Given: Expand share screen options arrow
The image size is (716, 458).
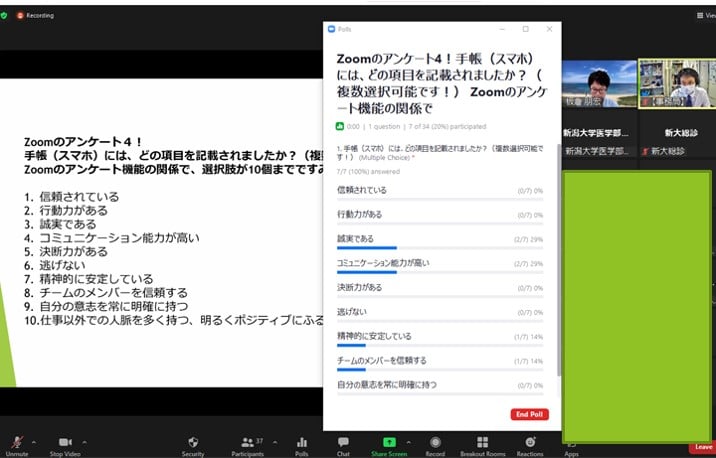Looking at the screenshot, I should point(408,442).
